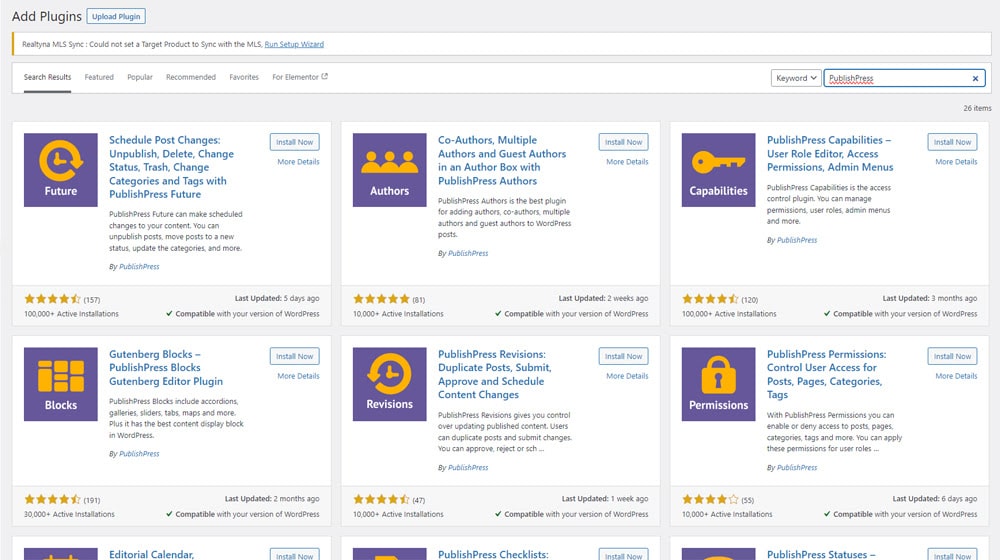
Task: Switch to the Recommended tab
Action: [191, 77]
